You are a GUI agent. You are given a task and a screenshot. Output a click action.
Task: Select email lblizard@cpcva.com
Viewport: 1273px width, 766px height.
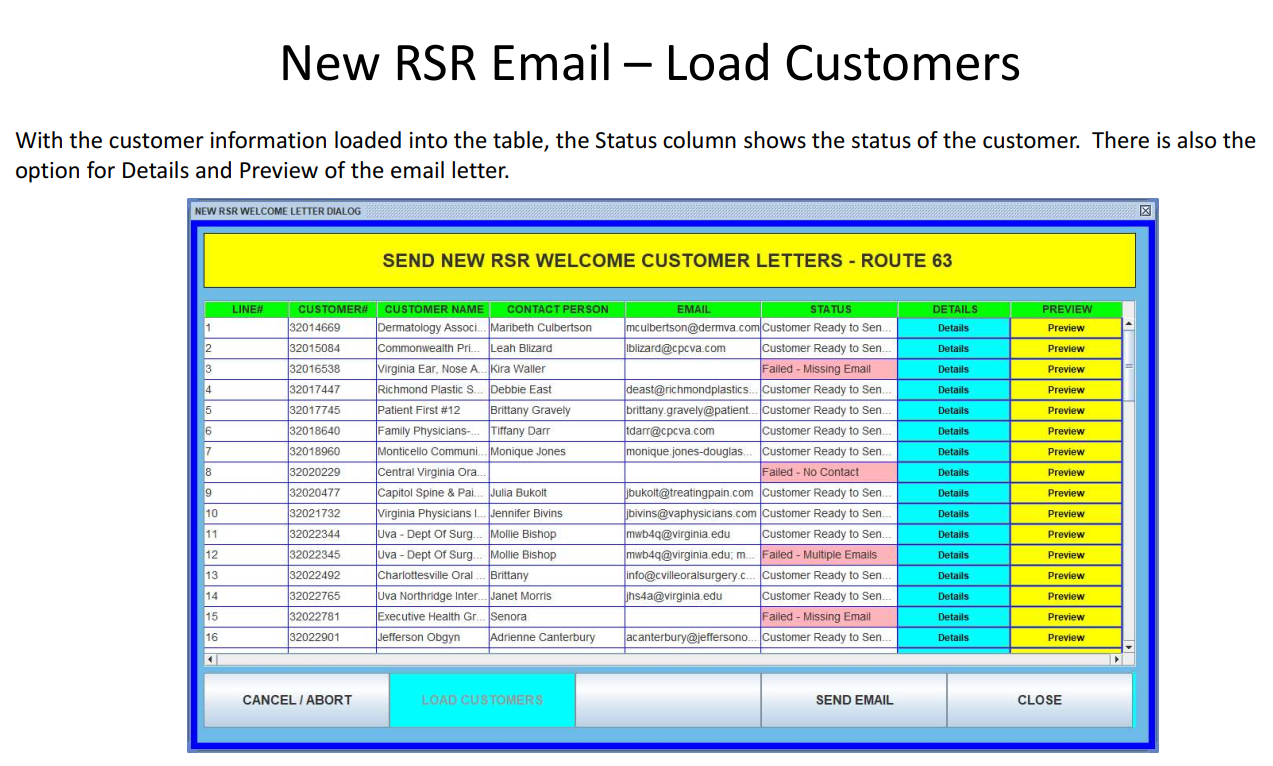693,349
